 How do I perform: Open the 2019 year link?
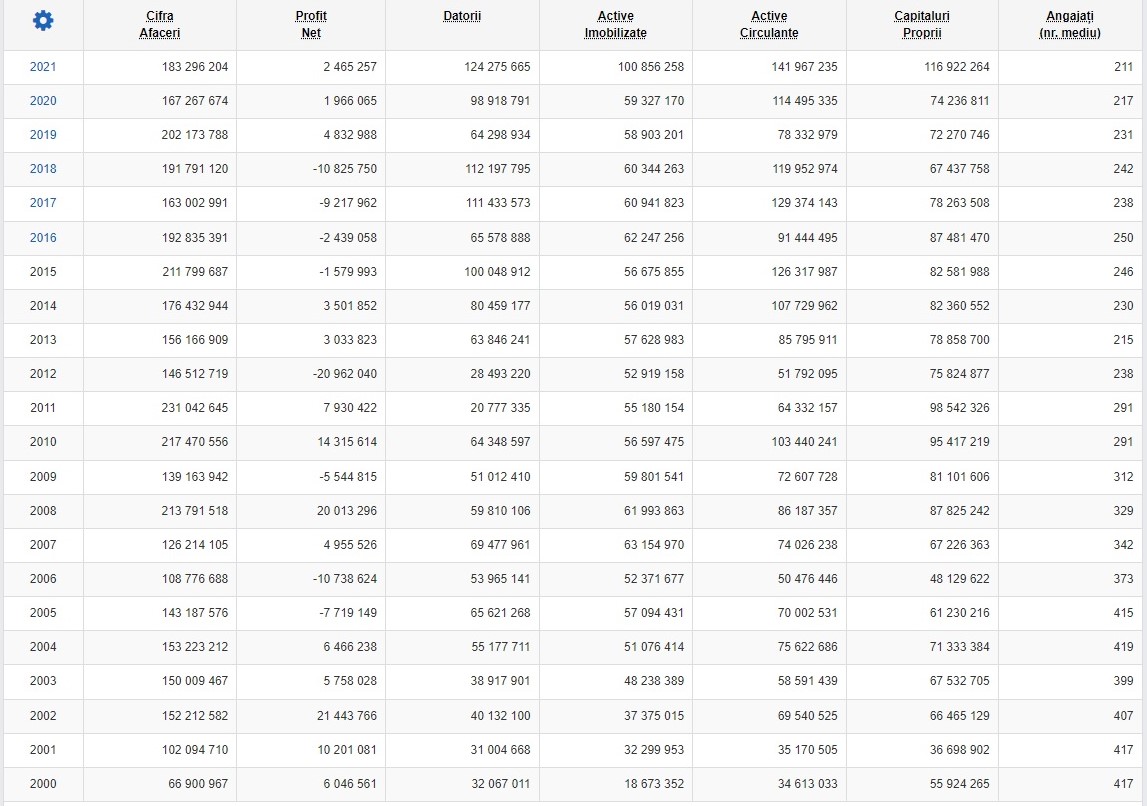(43, 135)
